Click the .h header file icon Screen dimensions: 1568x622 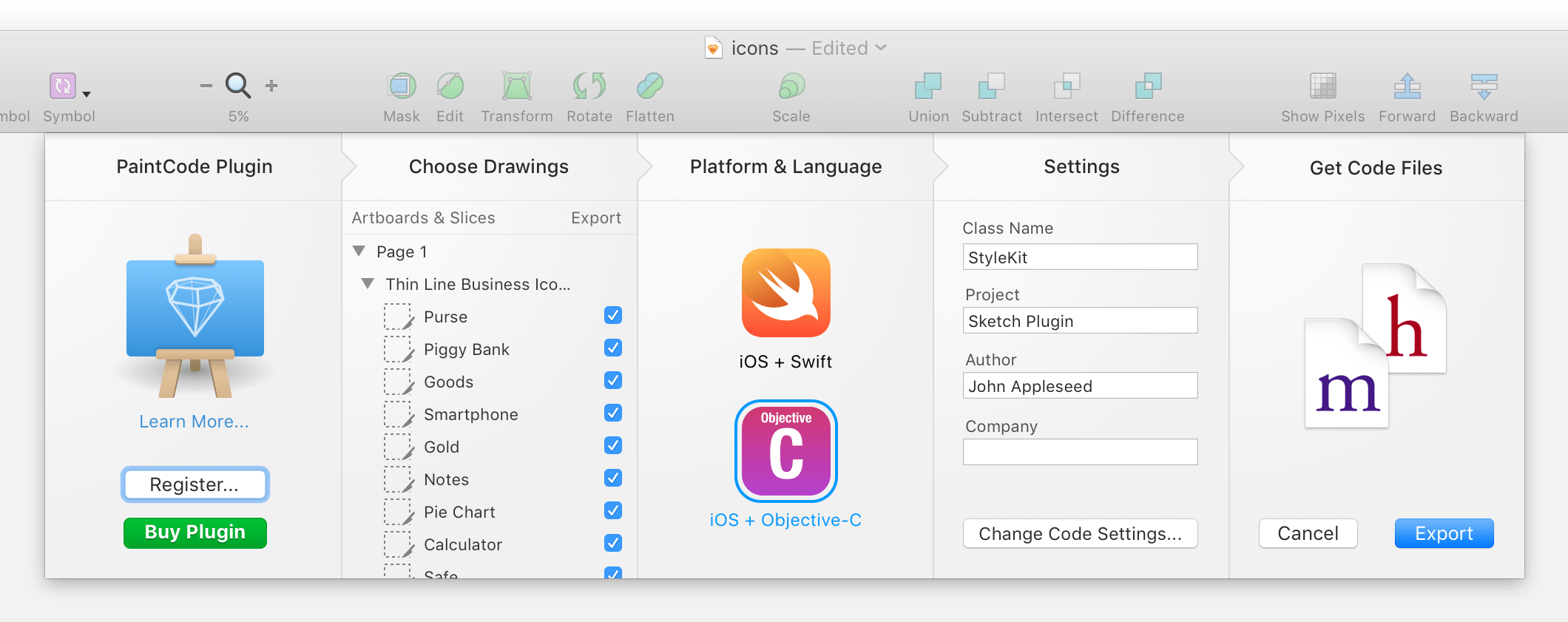click(1404, 319)
